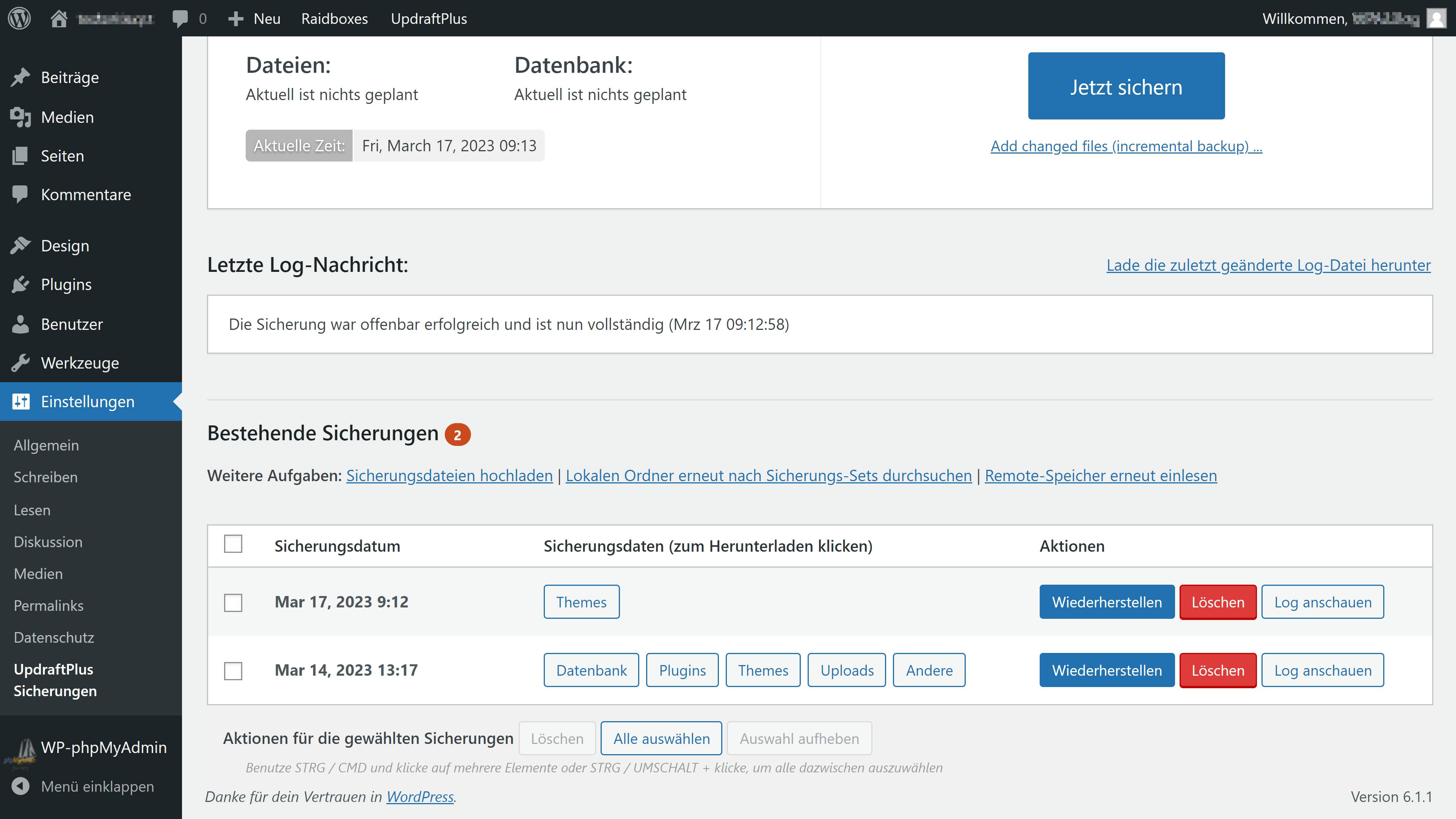The width and height of the screenshot is (1456, 819).
Task: Click the Jetzt sichern button
Action: (1125, 86)
